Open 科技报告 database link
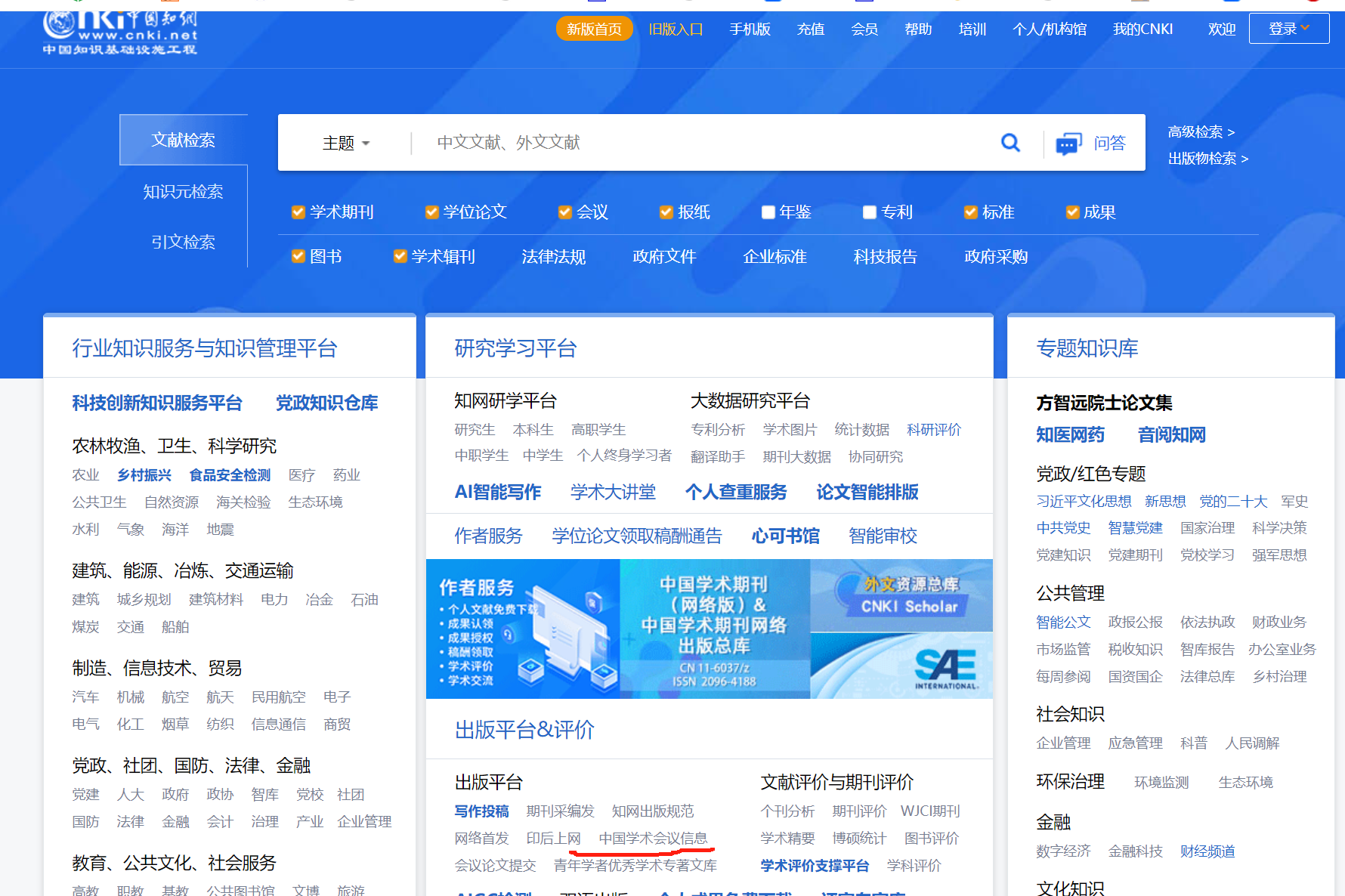Screen dimensions: 1345x896 point(885,256)
